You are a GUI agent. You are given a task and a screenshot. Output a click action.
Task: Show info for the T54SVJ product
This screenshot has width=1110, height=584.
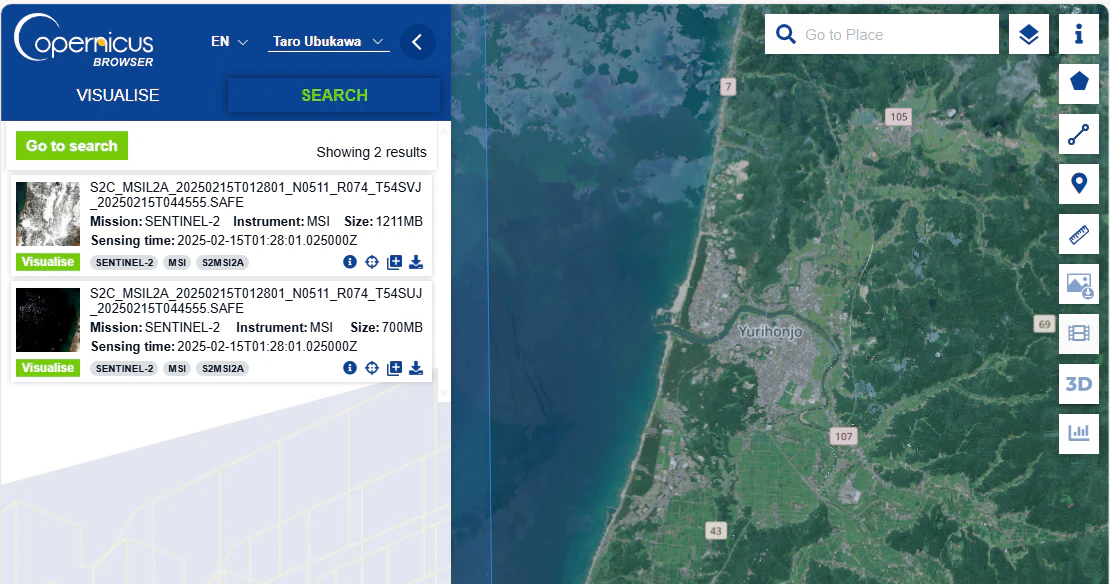[x=350, y=262]
